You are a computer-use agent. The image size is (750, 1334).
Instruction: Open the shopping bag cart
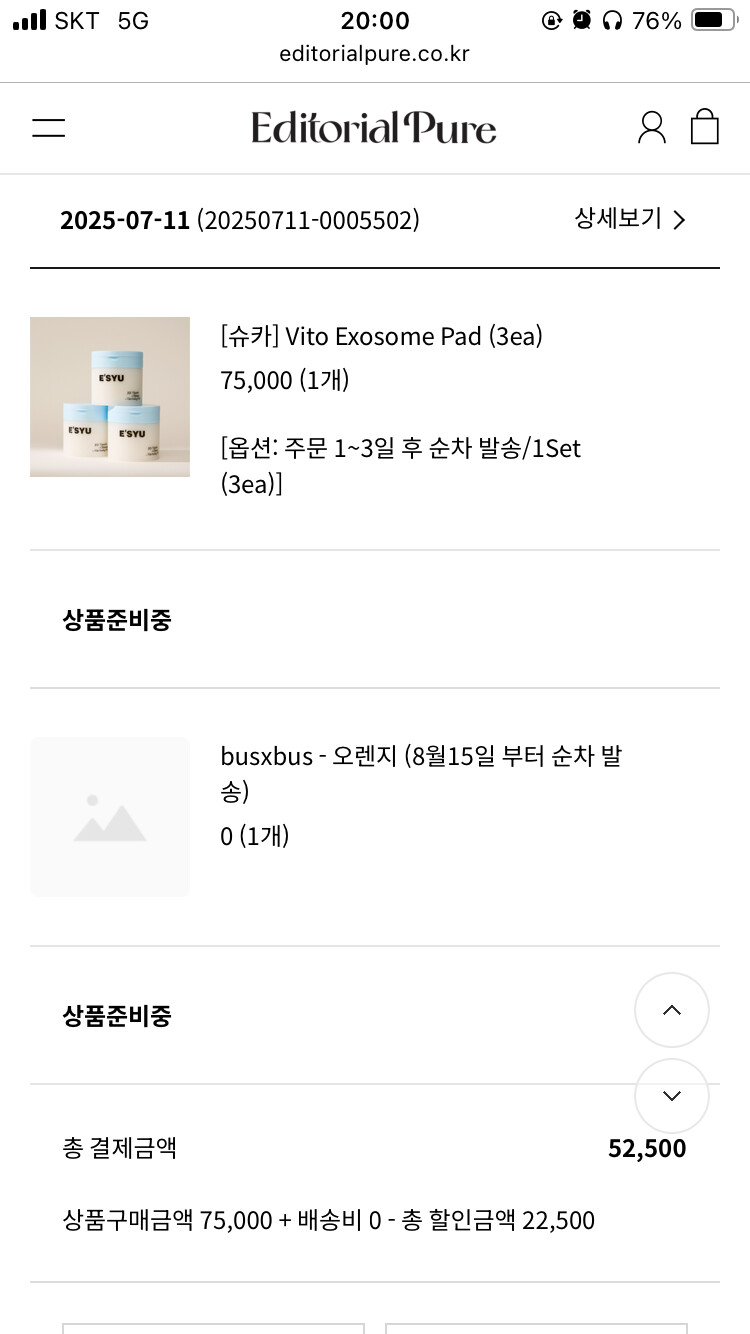tap(705, 127)
